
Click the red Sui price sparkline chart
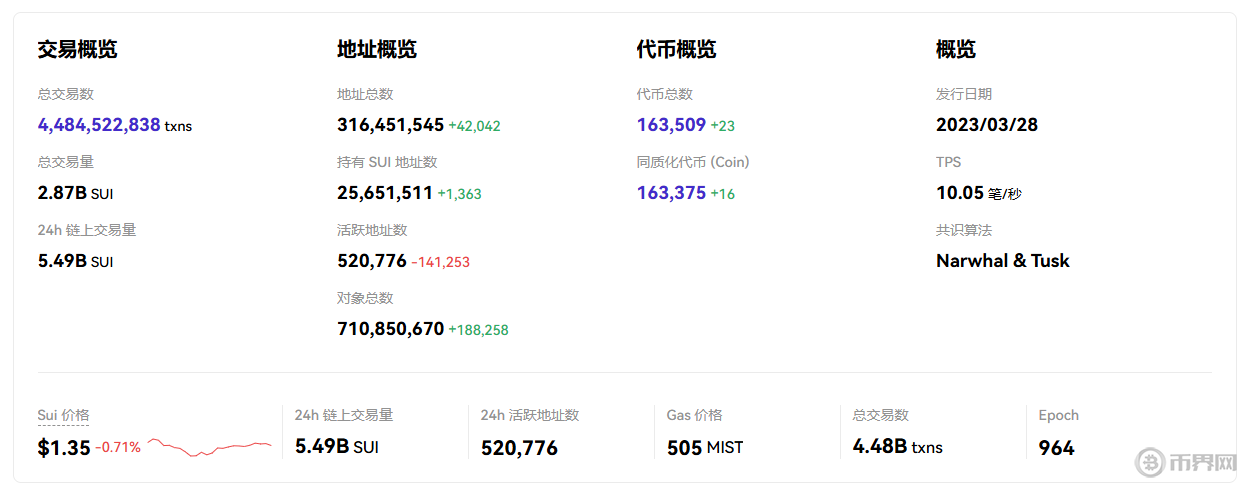[x=209, y=447]
